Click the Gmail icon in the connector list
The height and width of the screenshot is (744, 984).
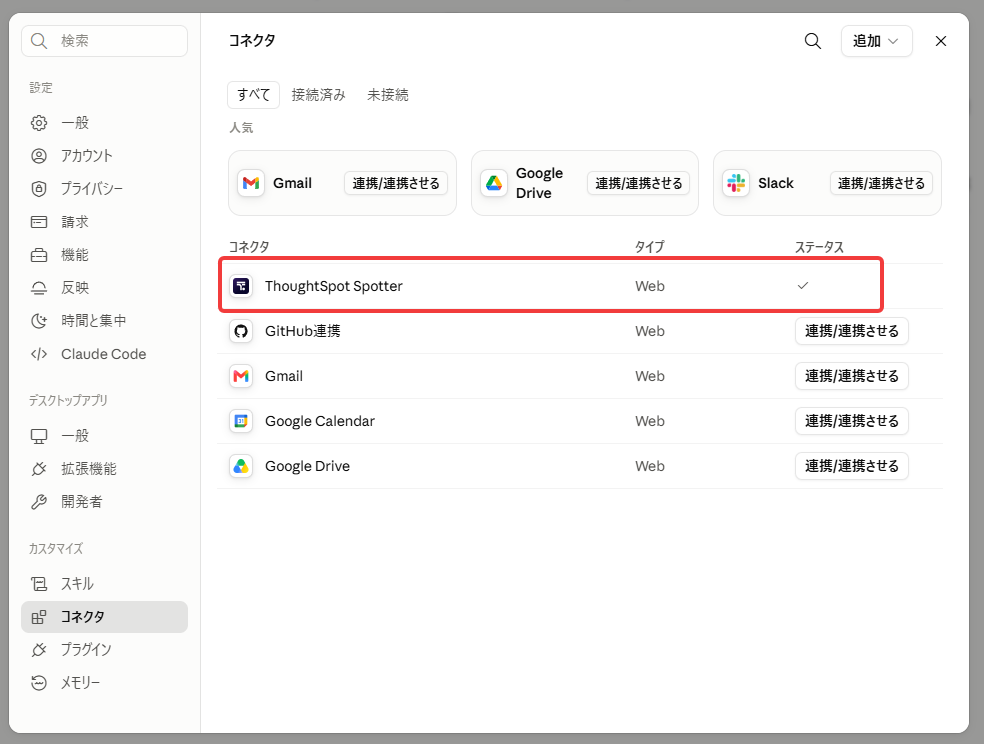click(241, 376)
